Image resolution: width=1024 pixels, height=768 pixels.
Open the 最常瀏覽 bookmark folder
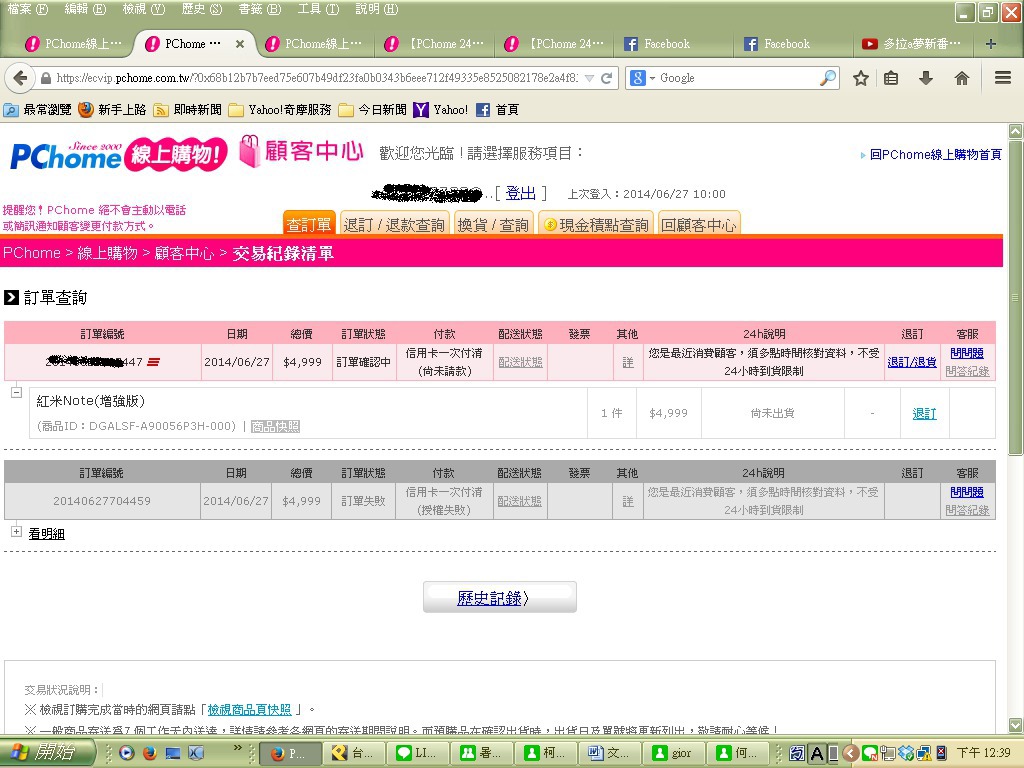point(37,110)
